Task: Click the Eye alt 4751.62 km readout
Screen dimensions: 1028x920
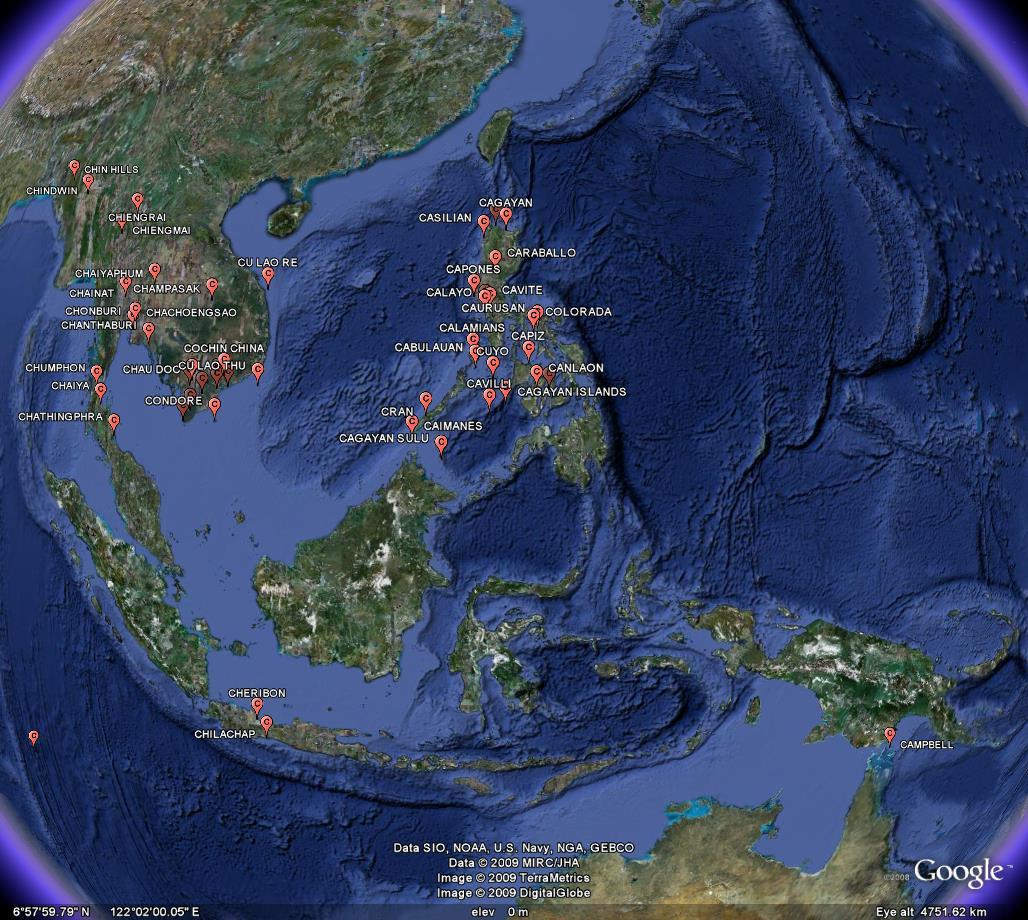Action: tap(931, 911)
